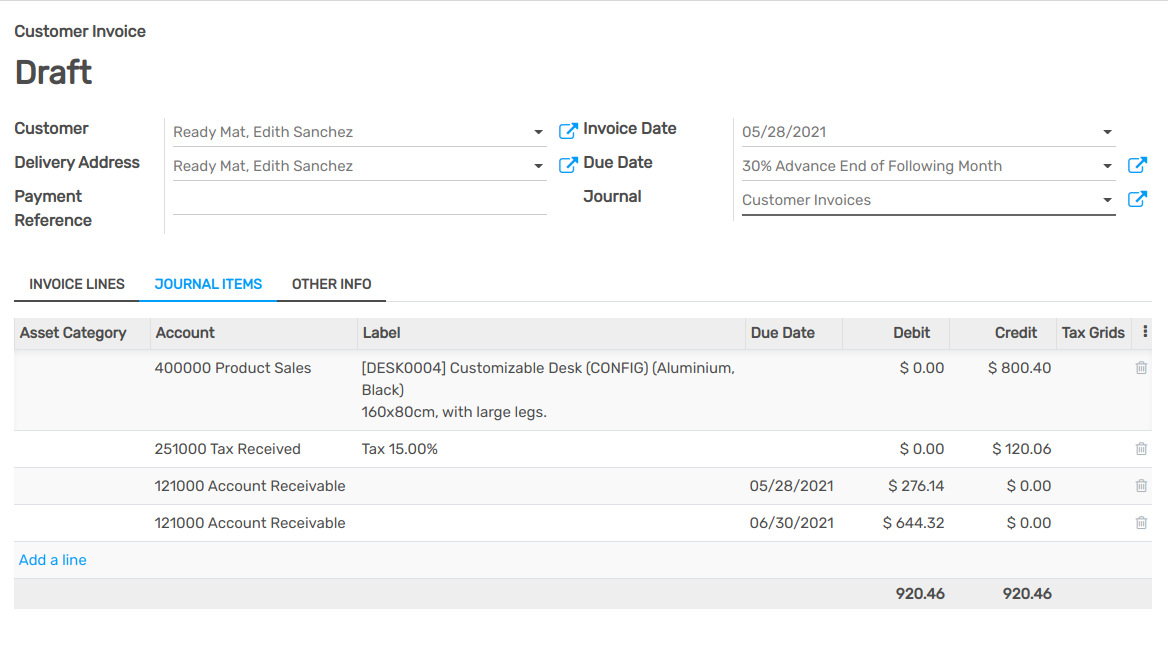The image size is (1168, 661).
Task: Sort by the Debit column header
Action: pos(911,333)
